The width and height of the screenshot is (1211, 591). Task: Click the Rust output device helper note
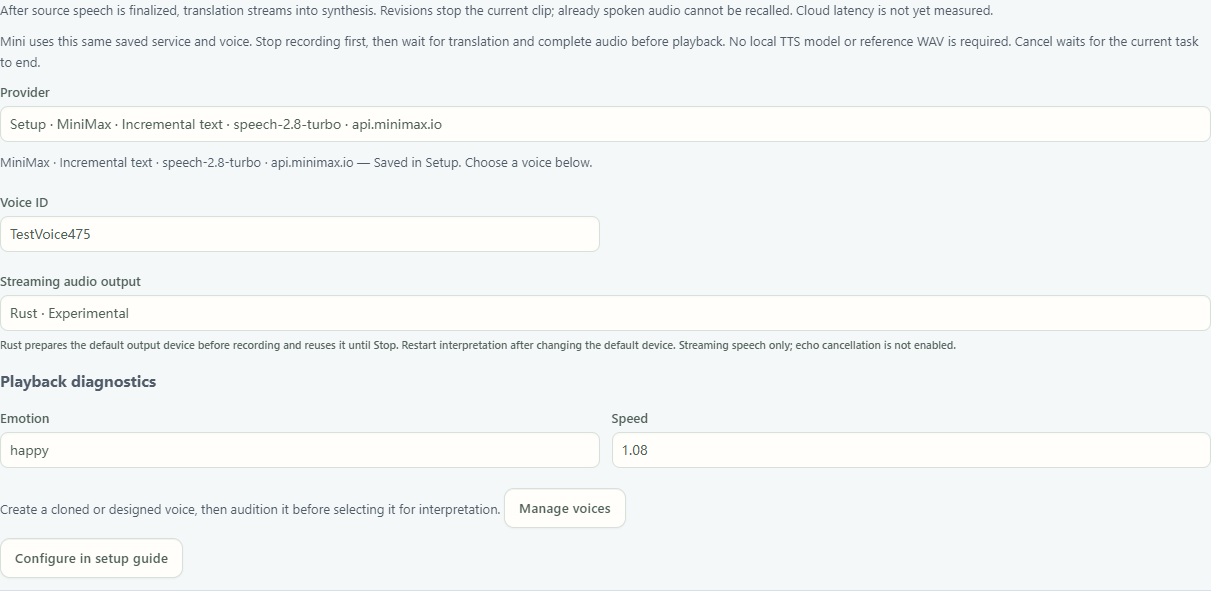pos(478,345)
